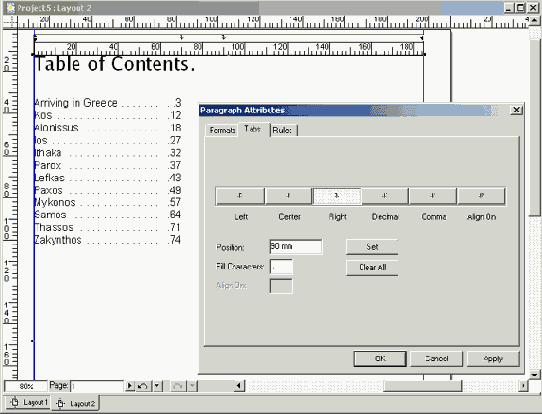Click the 'Arriving in Greece' line
The height and width of the screenshot is (414, 542).
coord(108,103)
